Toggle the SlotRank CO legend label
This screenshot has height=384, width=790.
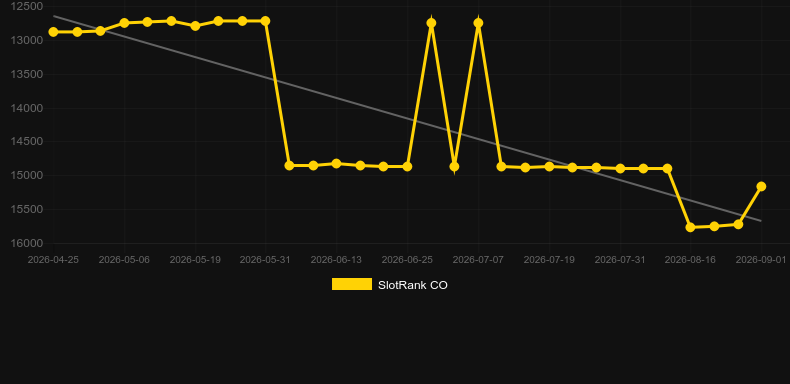coord(413,285)
